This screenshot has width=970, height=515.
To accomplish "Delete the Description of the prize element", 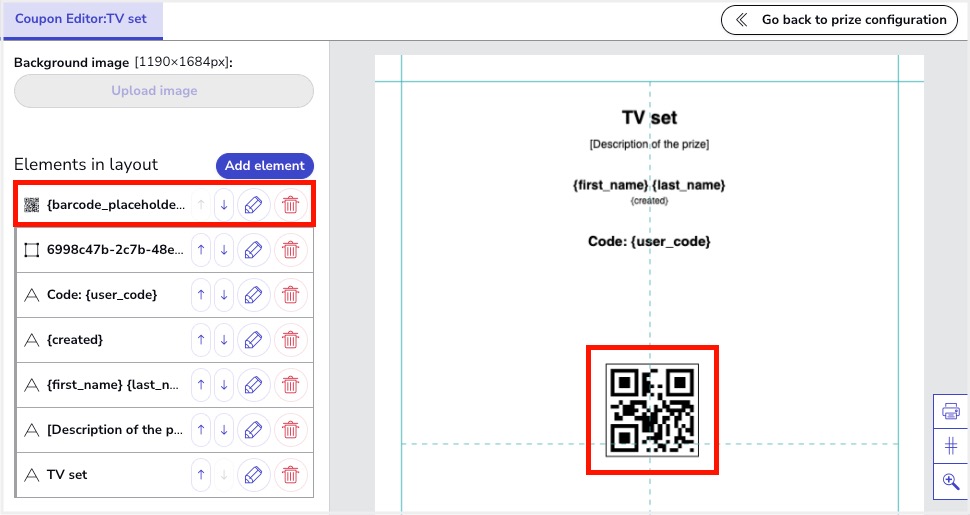I will pyautogui.click(x=290, y=430).
